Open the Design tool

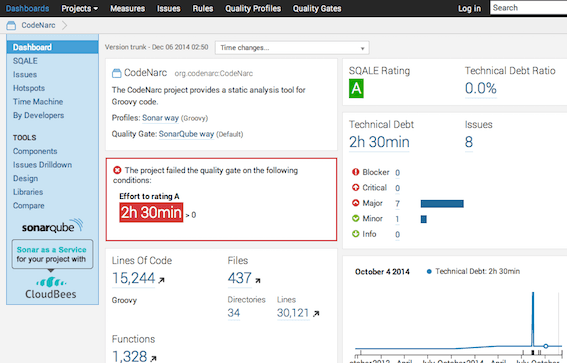click(25, 179)
